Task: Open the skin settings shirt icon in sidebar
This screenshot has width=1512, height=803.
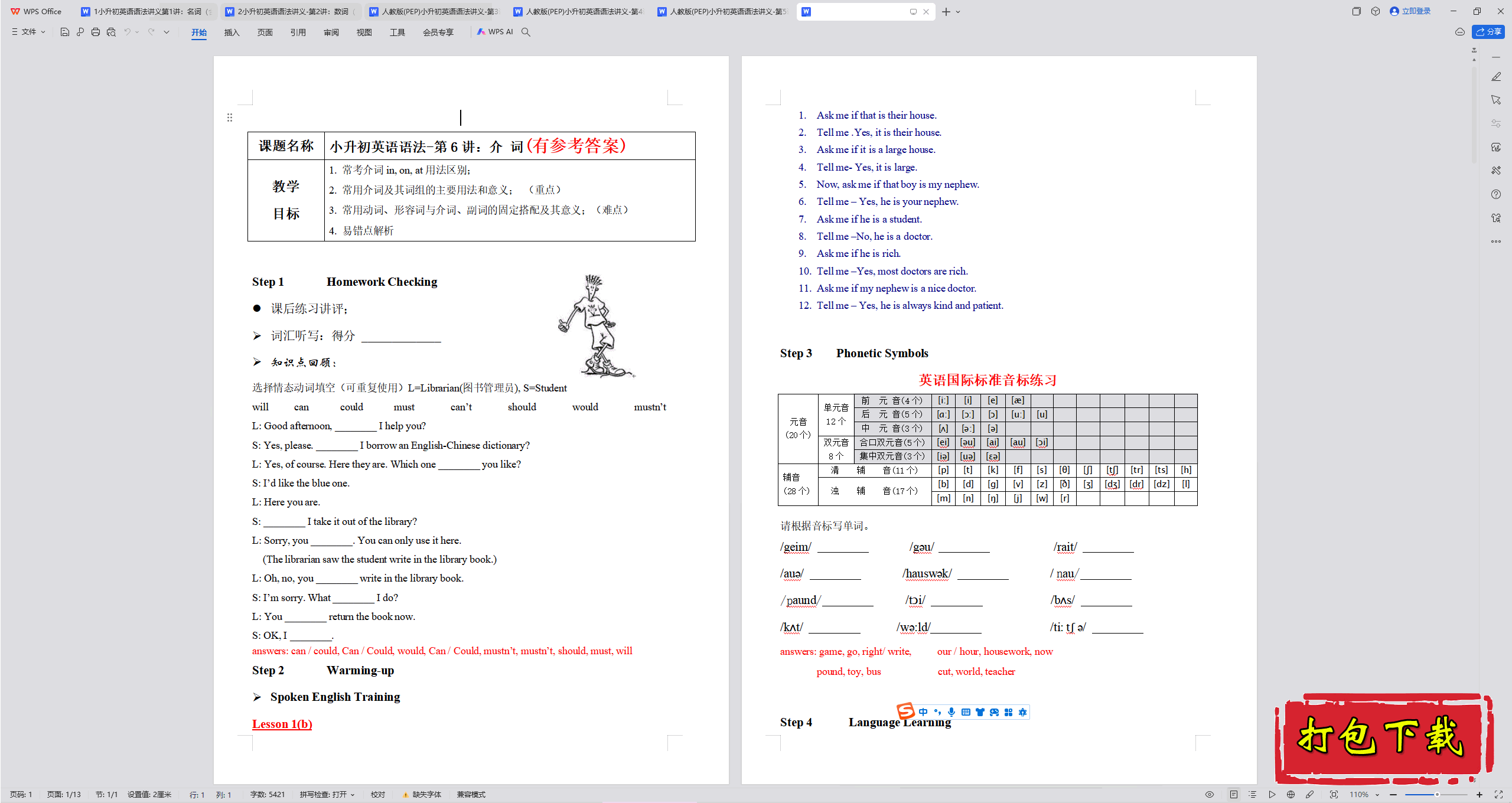Action: coord(1495,218)
